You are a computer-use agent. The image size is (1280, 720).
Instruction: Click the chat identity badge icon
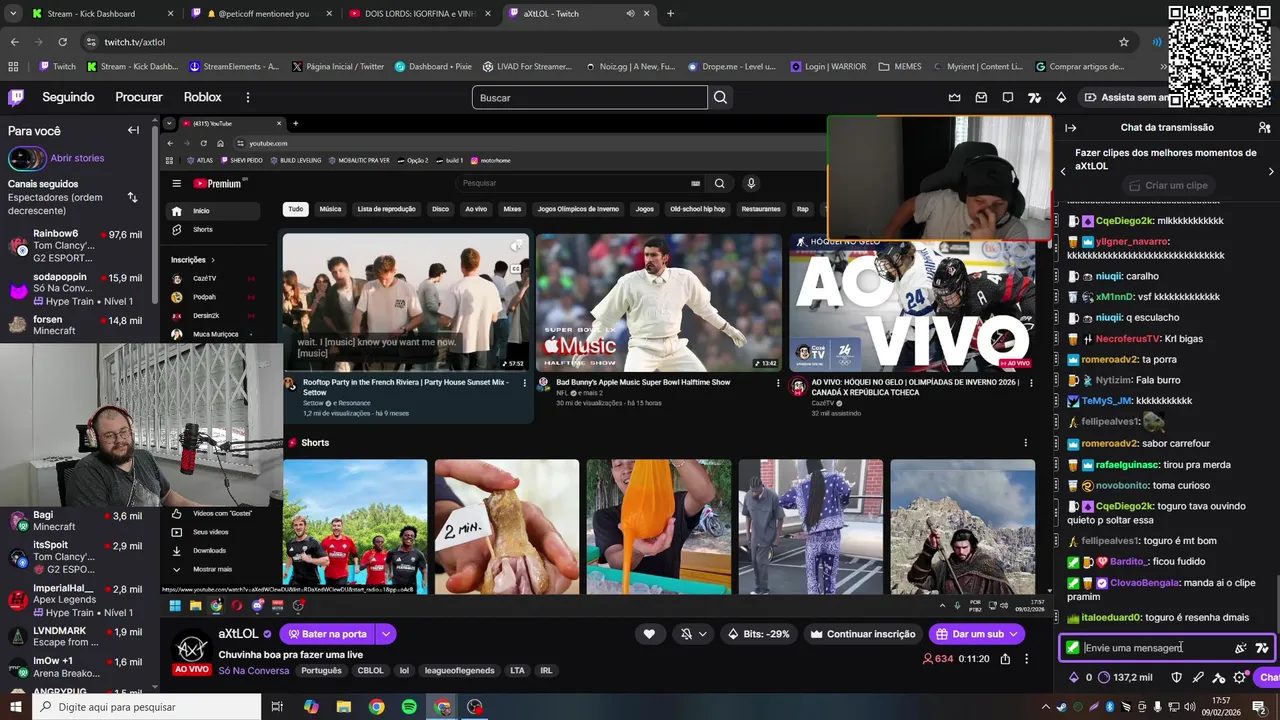coord(1072,648)
